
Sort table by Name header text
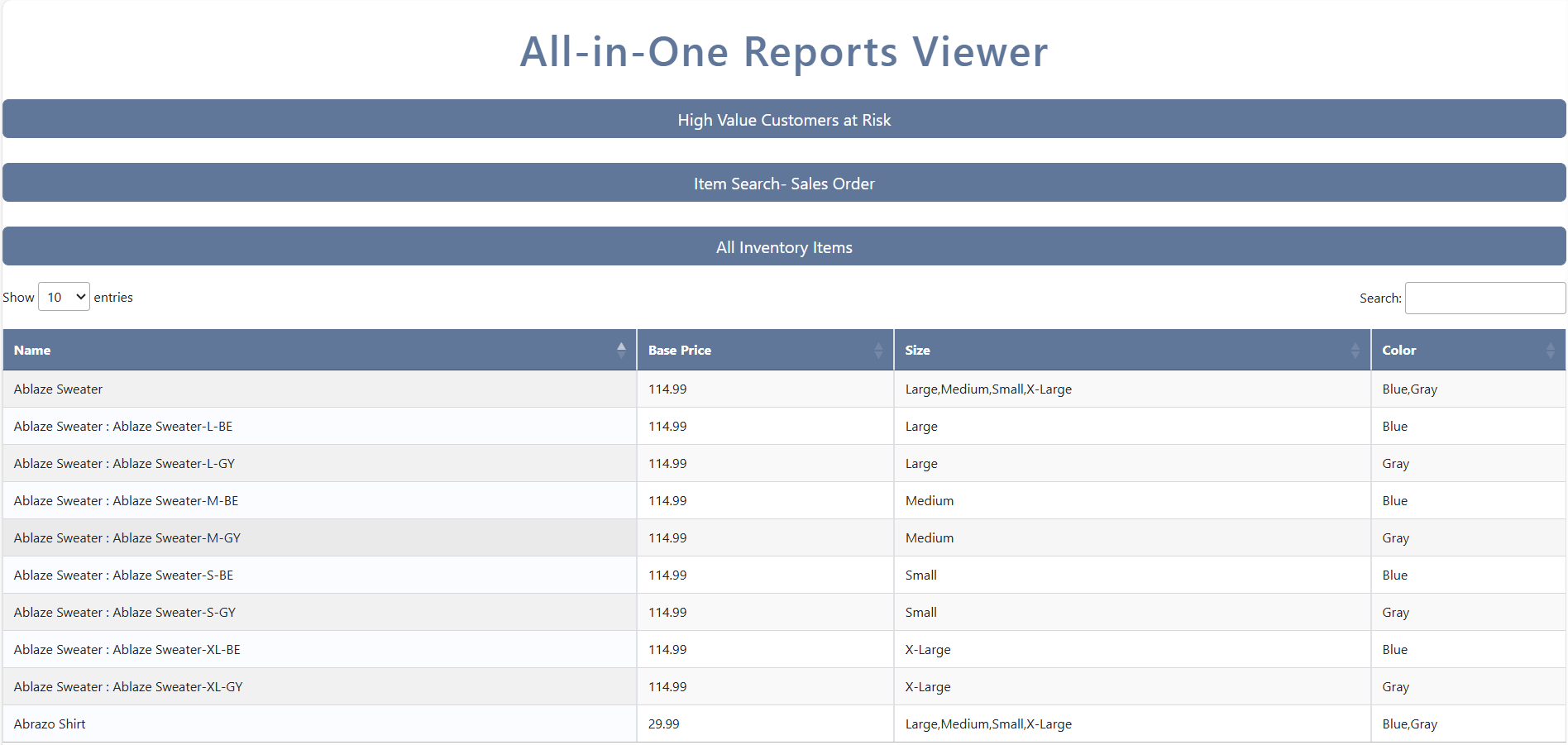point(32,351)
